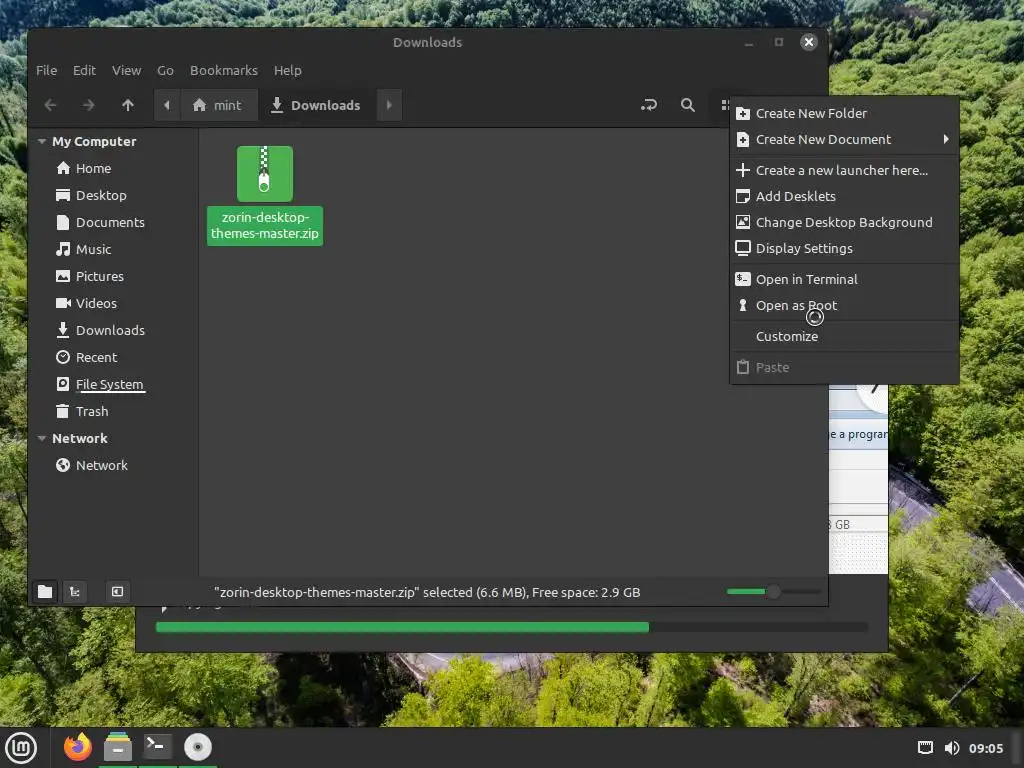Open the File menu

(x=46, y=71)
